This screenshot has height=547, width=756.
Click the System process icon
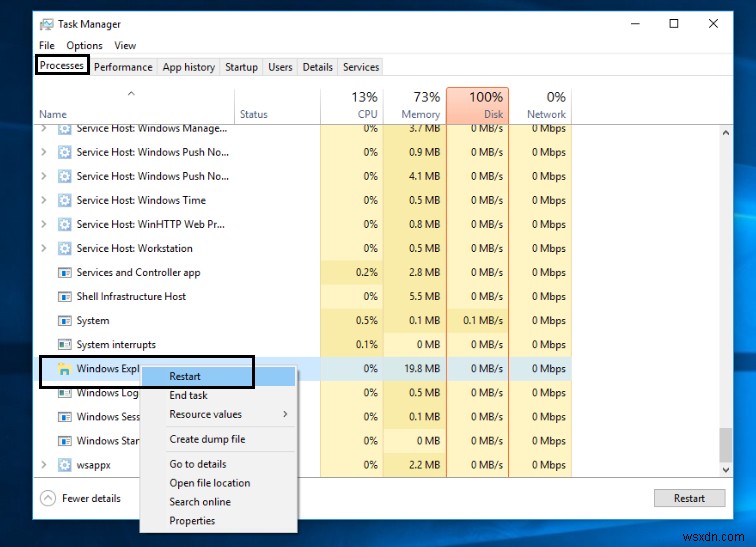point(65,320)
